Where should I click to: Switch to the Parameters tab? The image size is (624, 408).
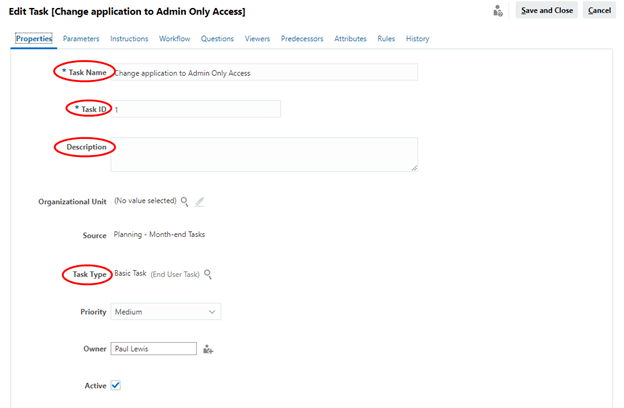coord(81,39)
